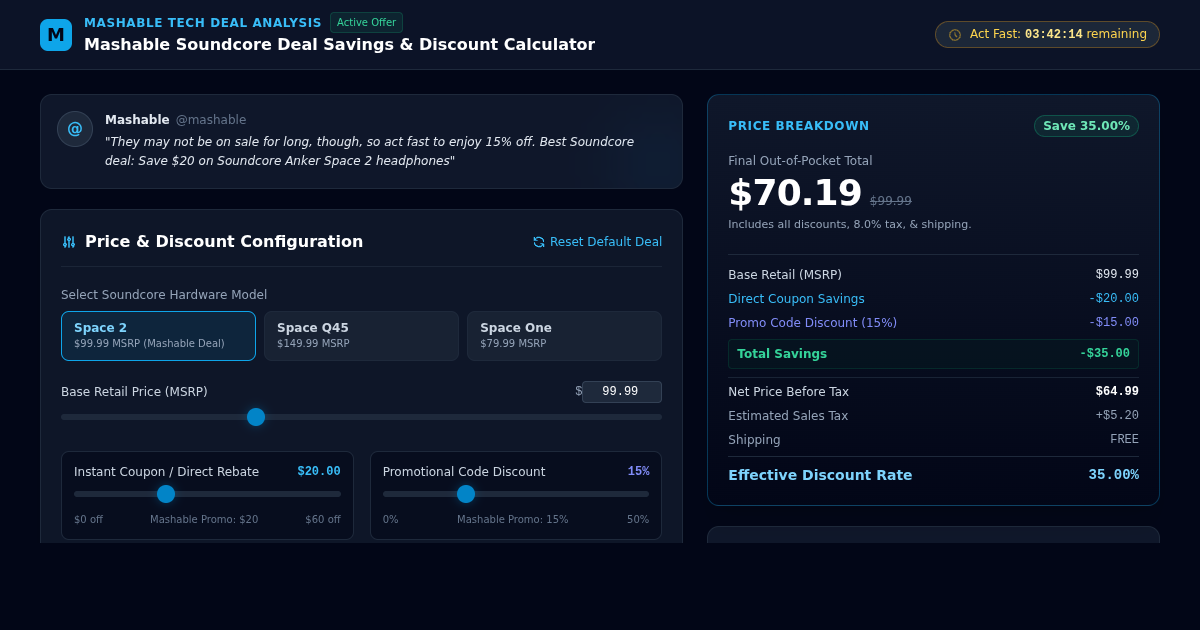
Task: Click the 15% promotional code value
Action: point(638,472)
